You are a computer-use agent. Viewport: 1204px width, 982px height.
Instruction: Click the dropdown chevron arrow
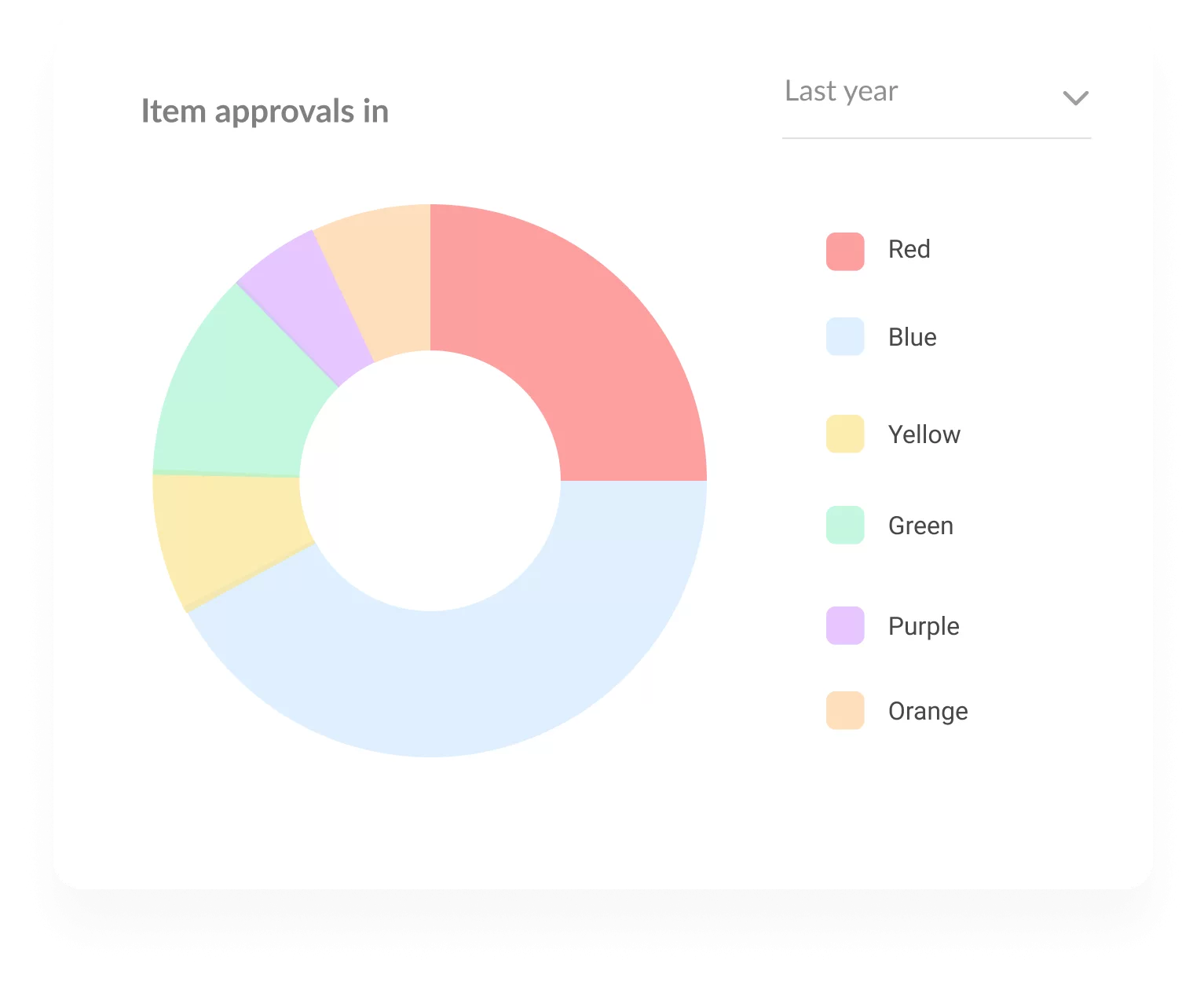(x=1075, y=98)
